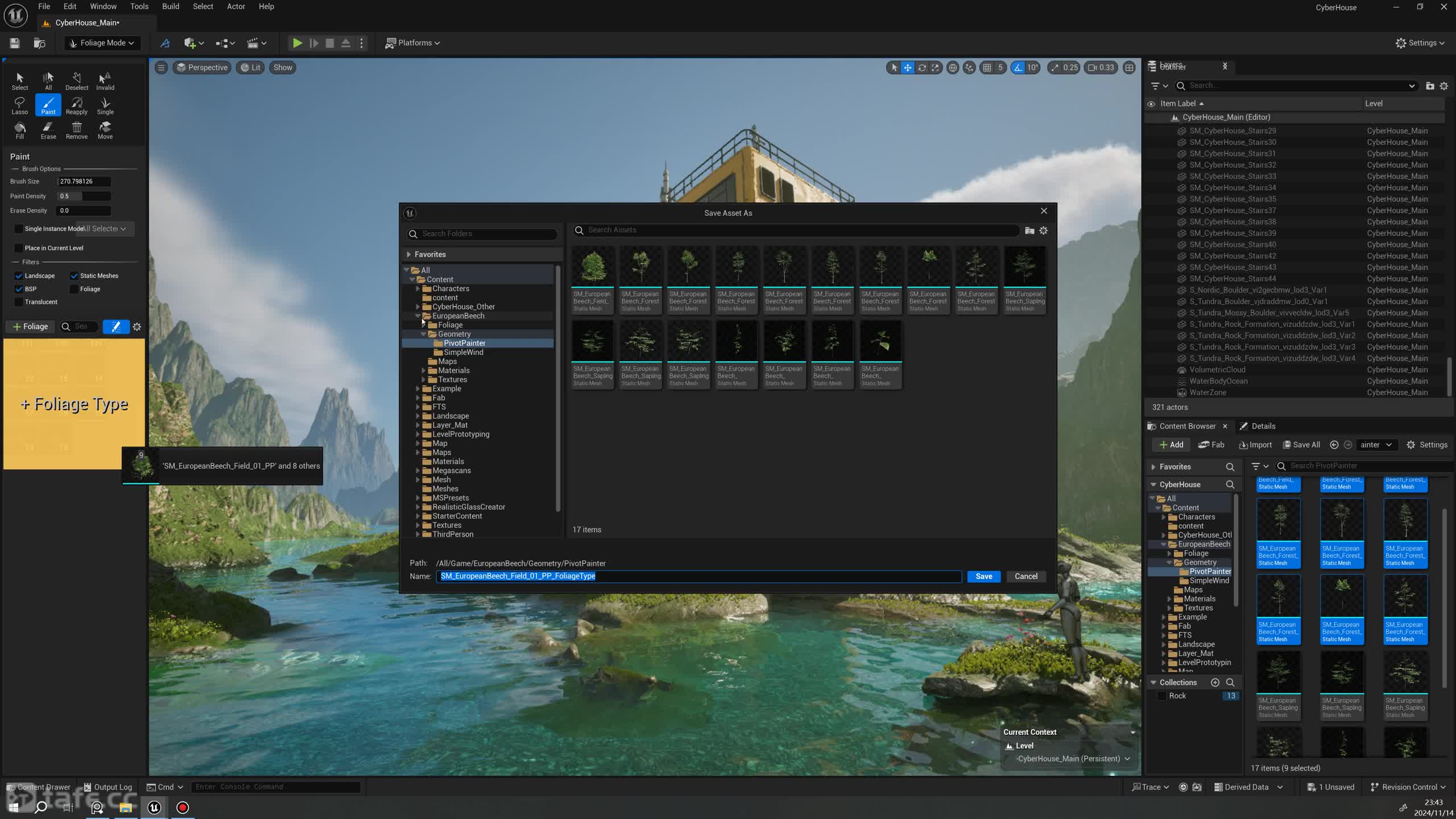Uncheck the Static Meshes filter

(x=74, y=276)
